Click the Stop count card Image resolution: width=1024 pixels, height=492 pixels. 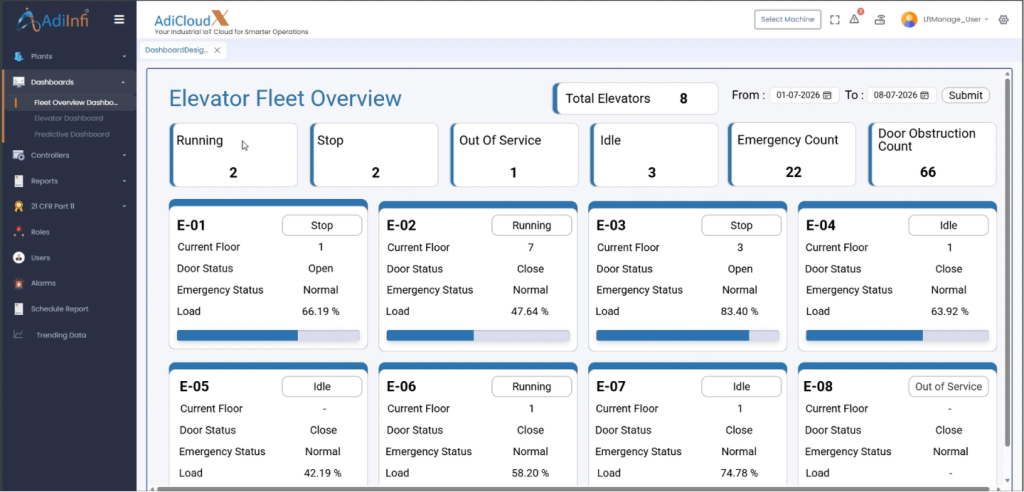tap(374, 155)
